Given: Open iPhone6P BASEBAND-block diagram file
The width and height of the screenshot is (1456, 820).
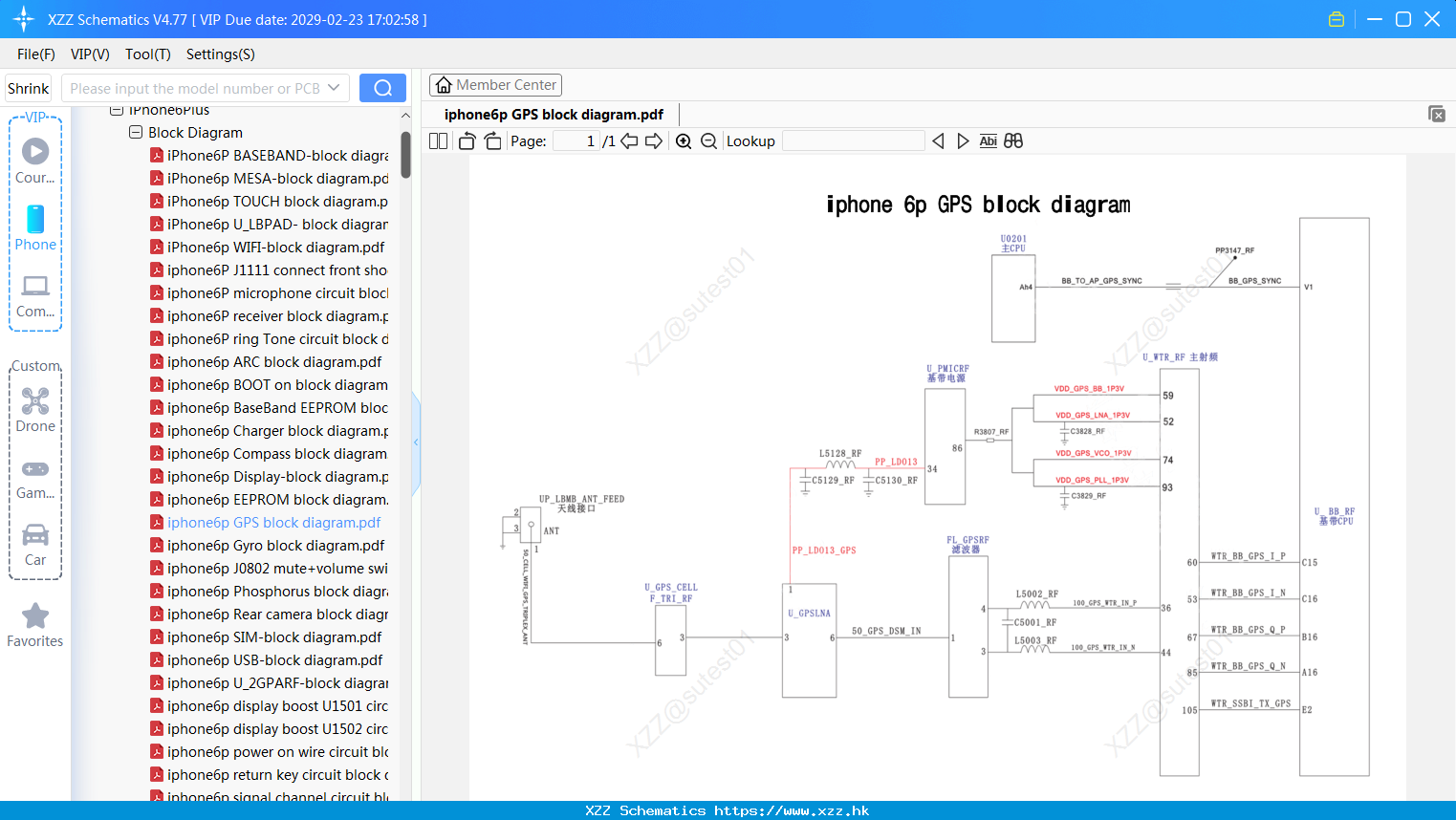Looking at the screenshot, I should [x=269, y=156].
